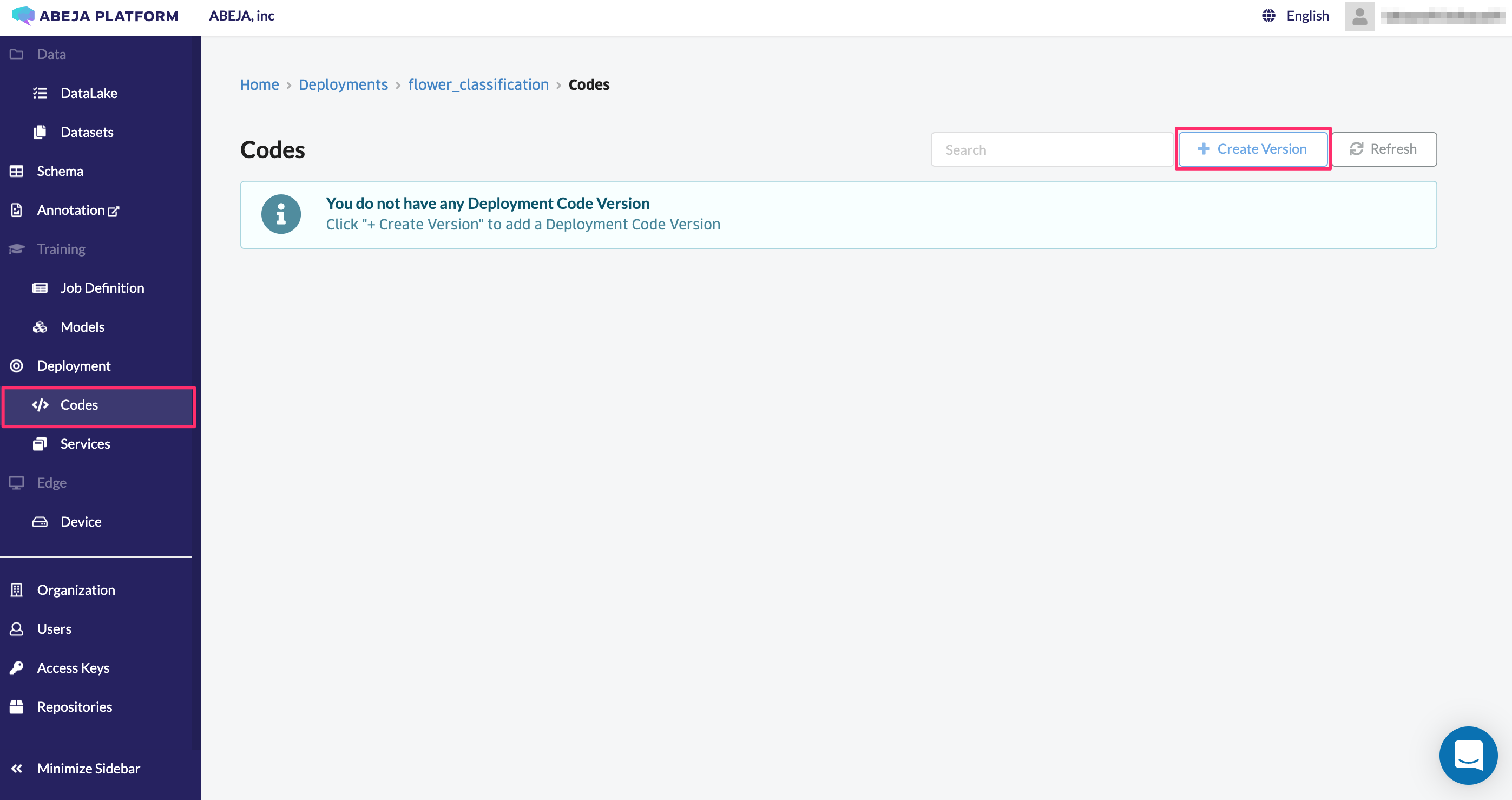Click the Refresh button label
1512x800 pixels.
(x=1393, y=149)
